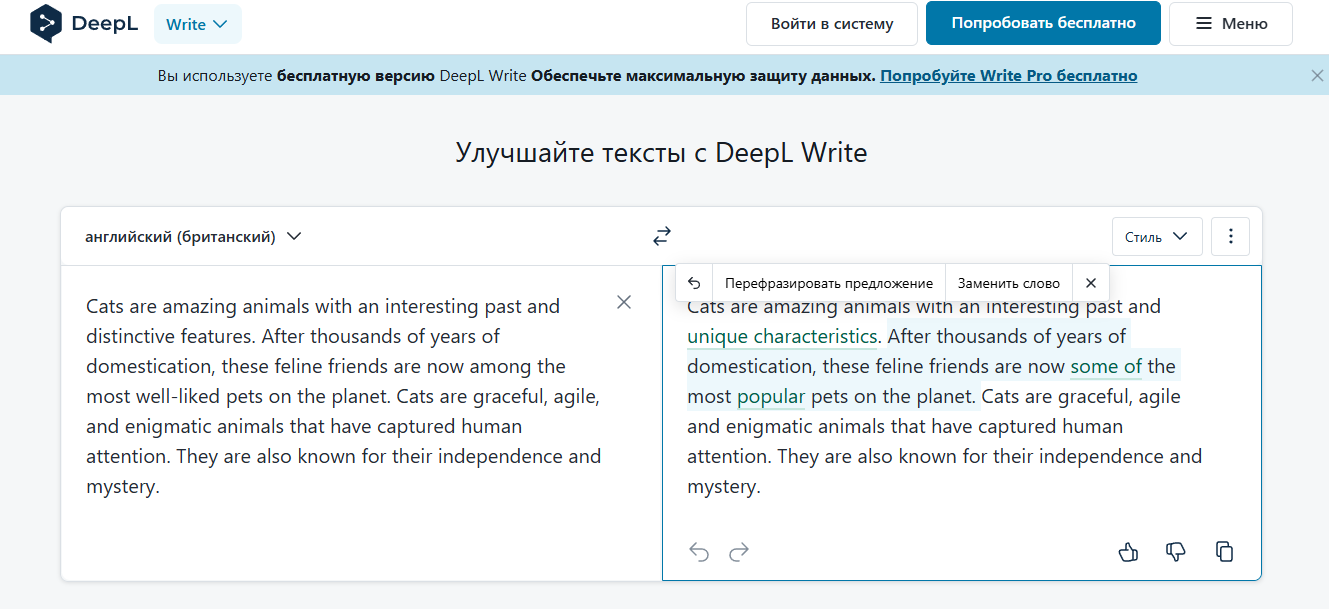Give thumbs up to the result
Viewport: 1329px width, 609px height.
point(1128,552)
